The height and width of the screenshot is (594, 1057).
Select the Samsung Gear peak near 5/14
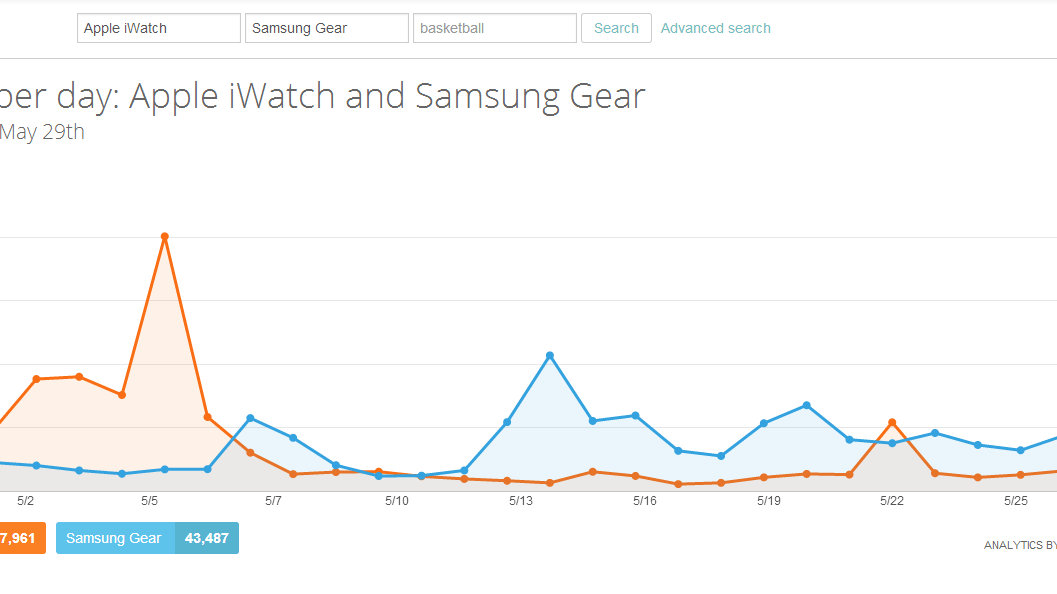coord(549,355)
